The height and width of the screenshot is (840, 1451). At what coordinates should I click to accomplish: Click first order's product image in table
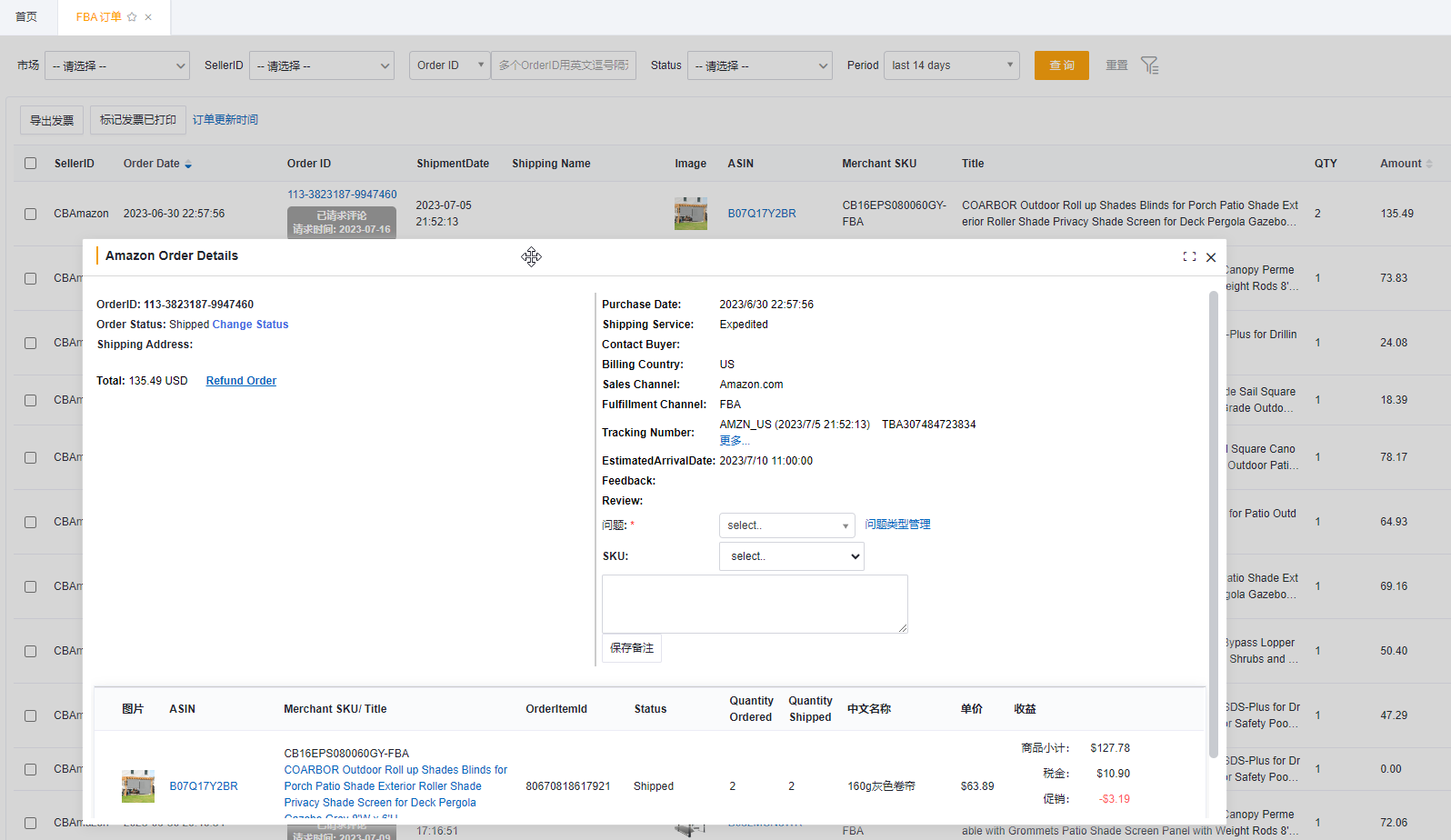(x=690, y=214)
